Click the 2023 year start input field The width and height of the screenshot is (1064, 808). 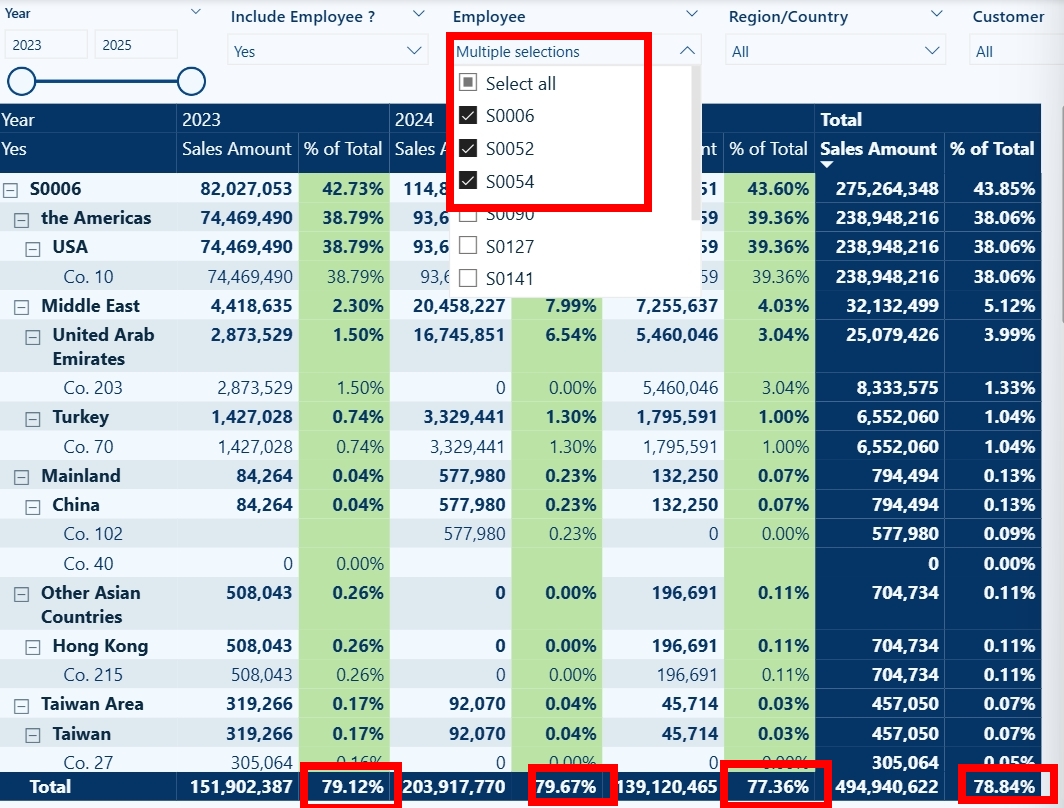point(46,45)
